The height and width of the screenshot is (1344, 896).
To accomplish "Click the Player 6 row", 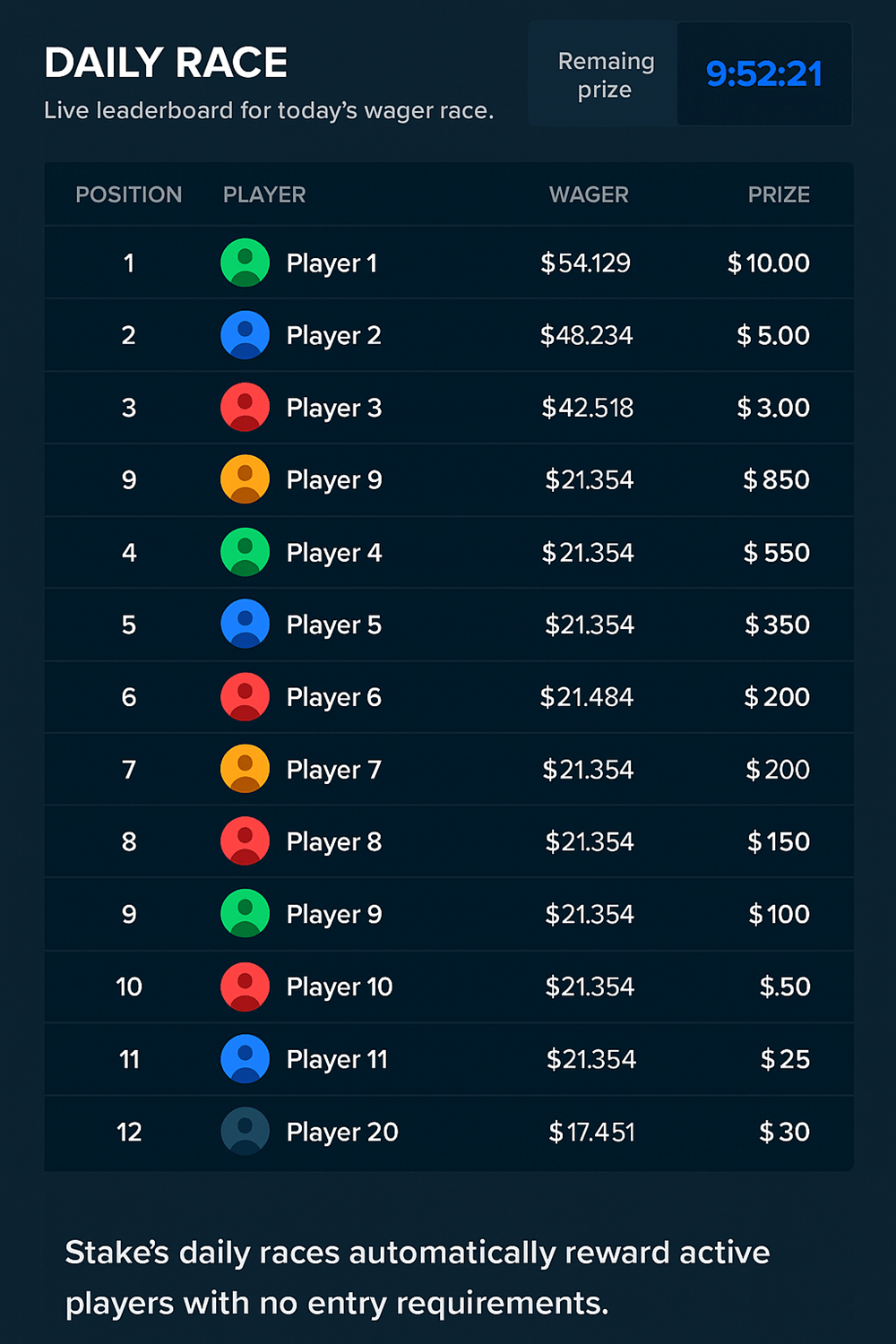I will 448,697.
